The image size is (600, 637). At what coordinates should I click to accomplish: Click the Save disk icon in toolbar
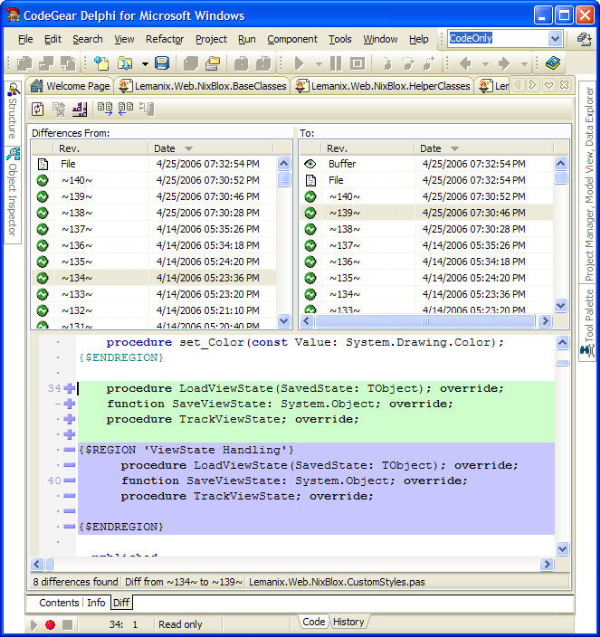pos(162,63)
